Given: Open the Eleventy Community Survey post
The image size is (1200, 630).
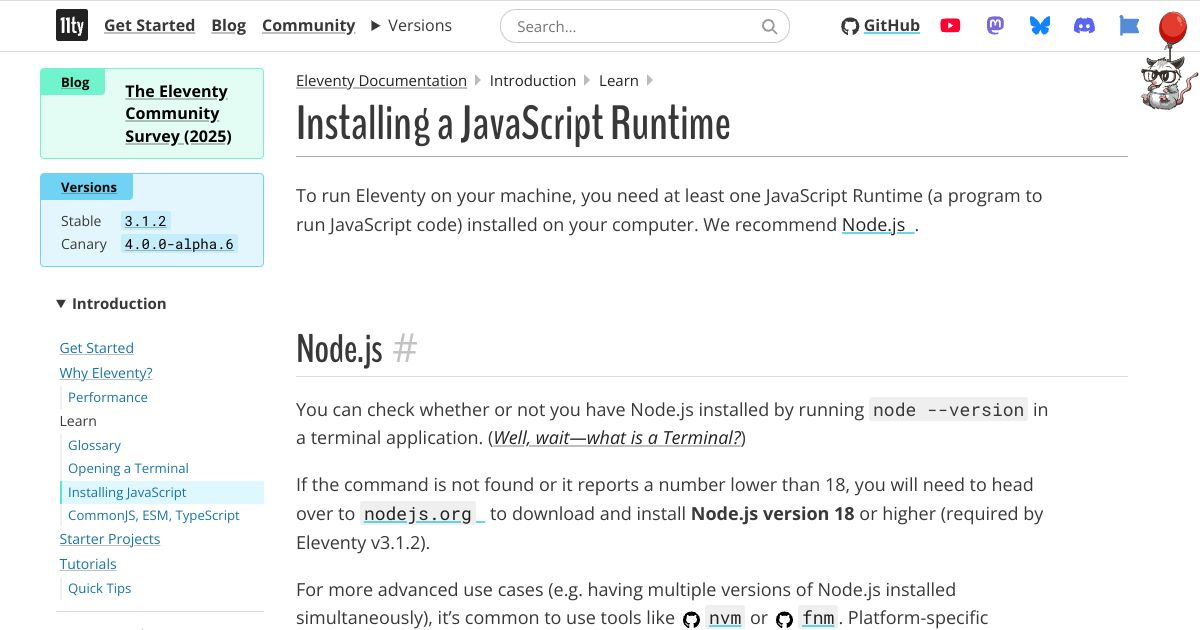Looking at the screenshot, I should pos(178,114).
